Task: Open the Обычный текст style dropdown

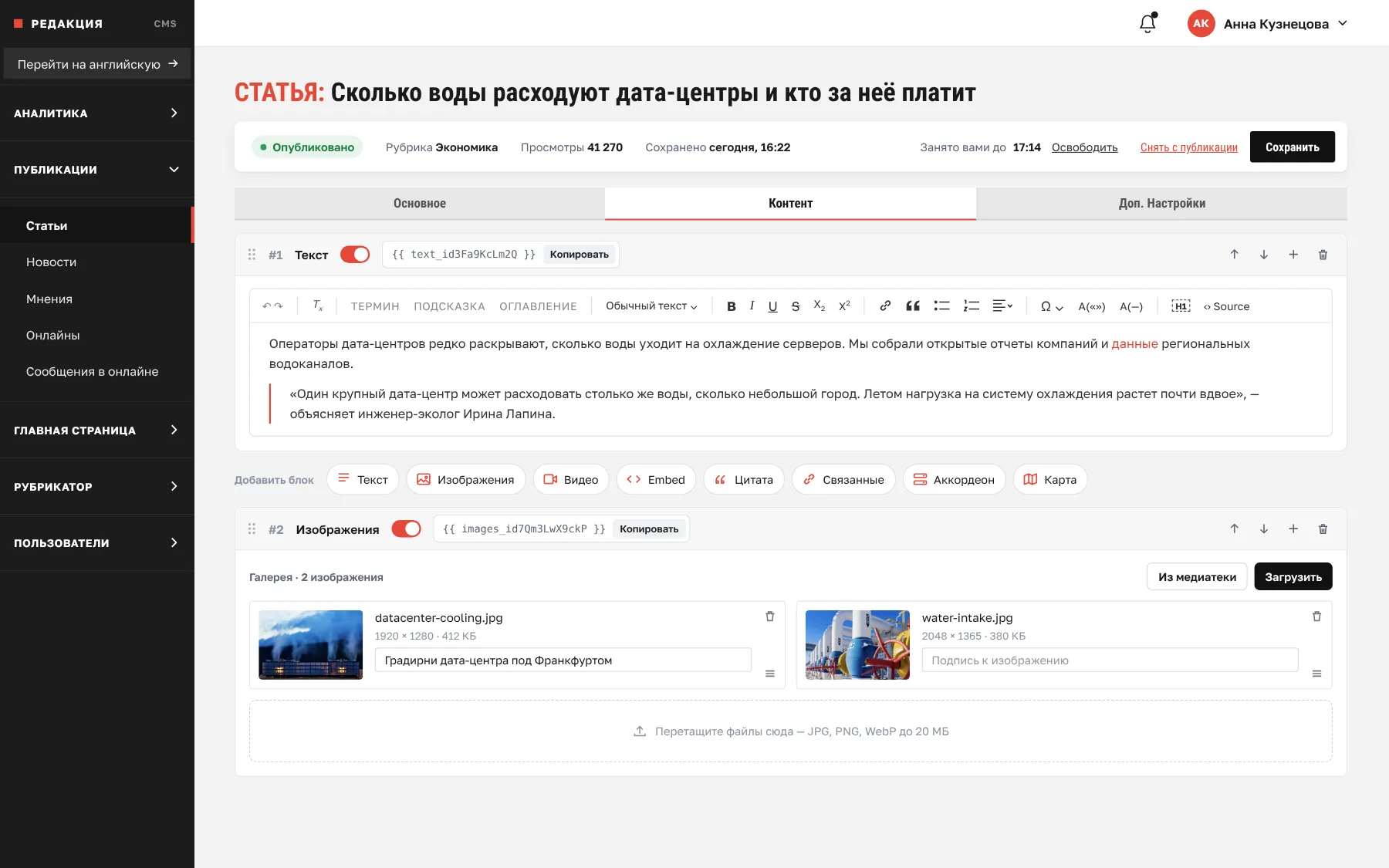Action: point(651,306)
